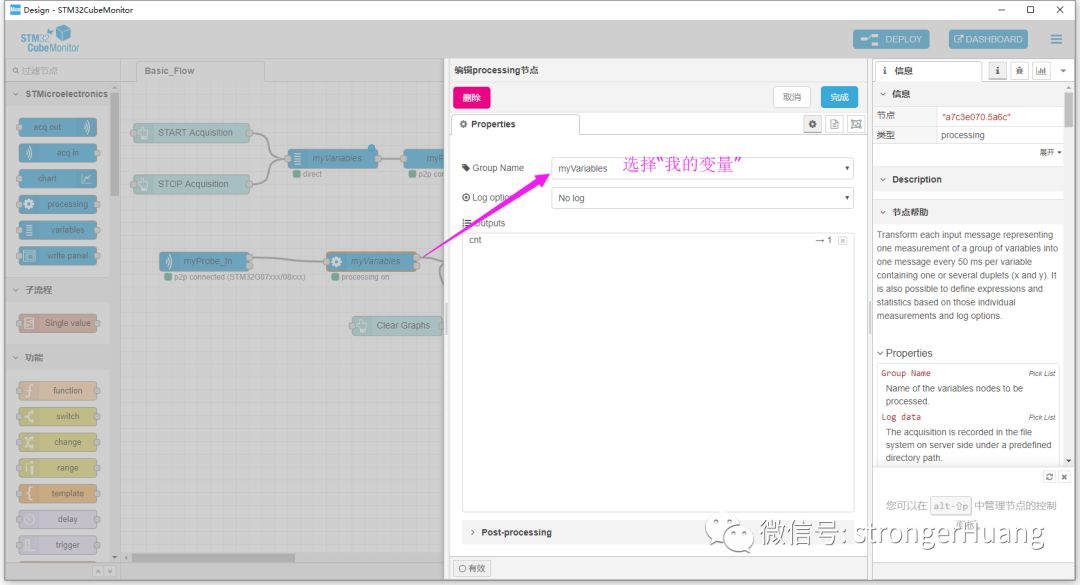Click the START Acquisition node on canvas
The image size is (1080, 585).
click(x=191, y=132)
